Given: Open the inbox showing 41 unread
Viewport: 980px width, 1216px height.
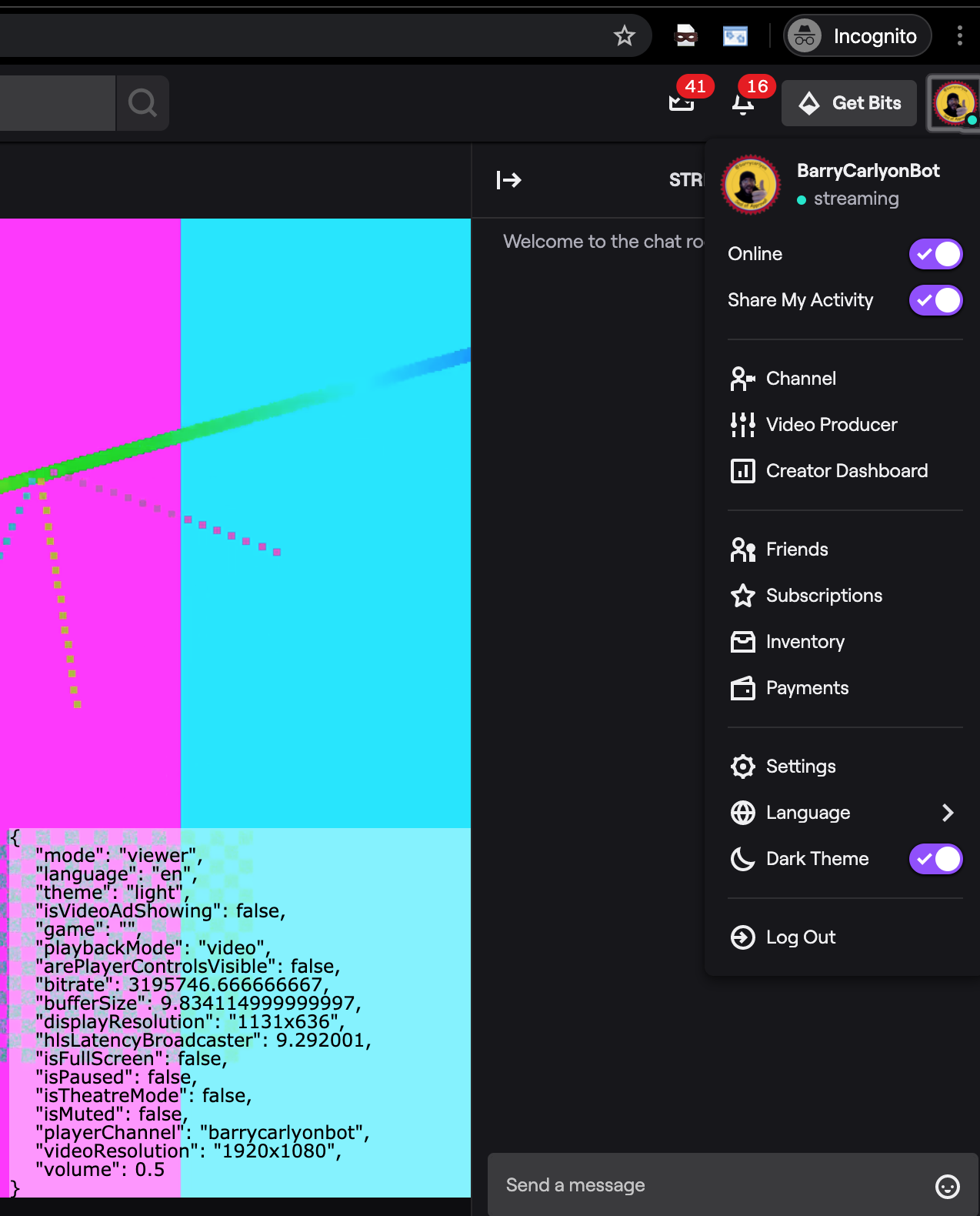Looking at the screenshot, I should click(682, 102).
